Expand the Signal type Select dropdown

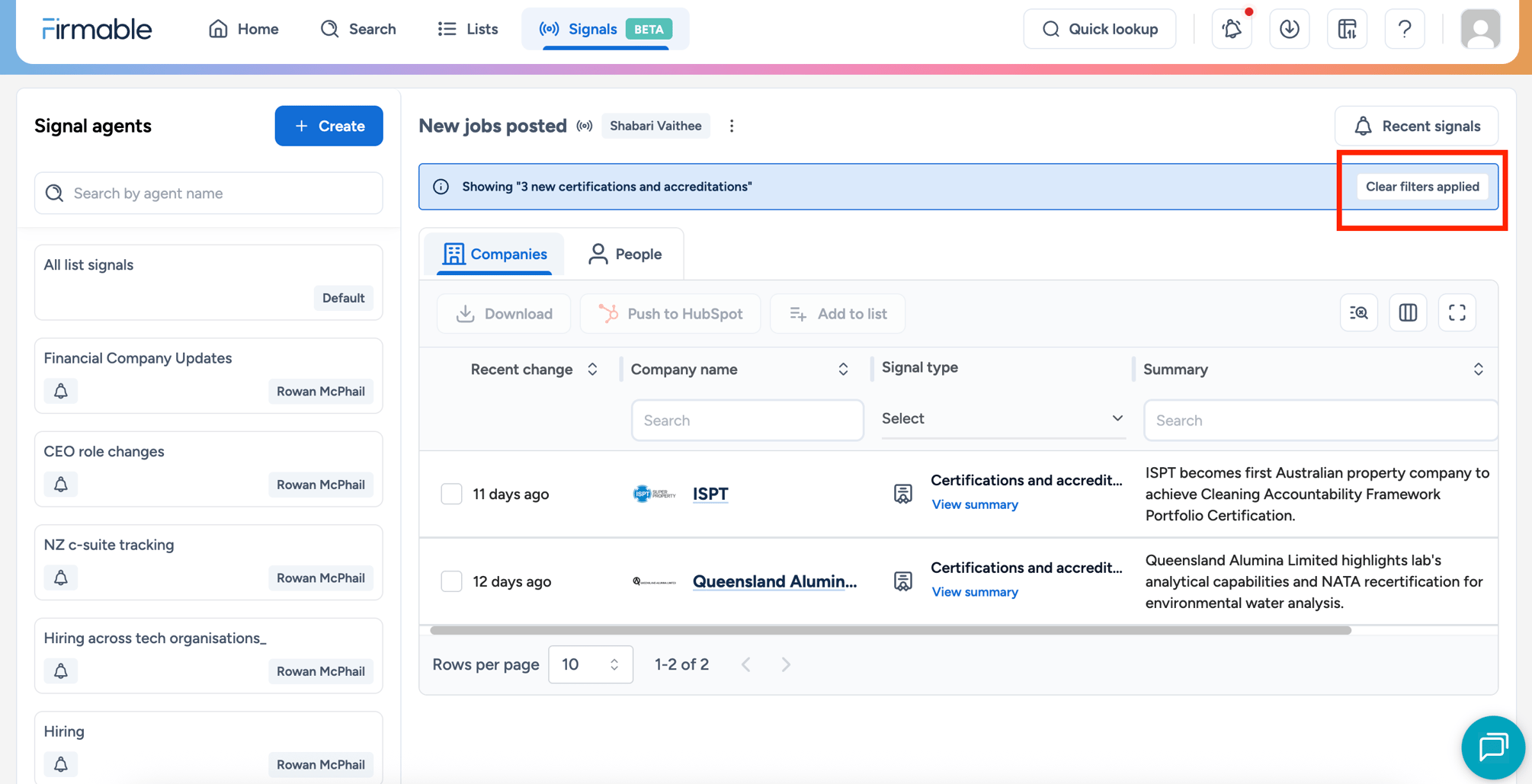(x=1002, y=418)
